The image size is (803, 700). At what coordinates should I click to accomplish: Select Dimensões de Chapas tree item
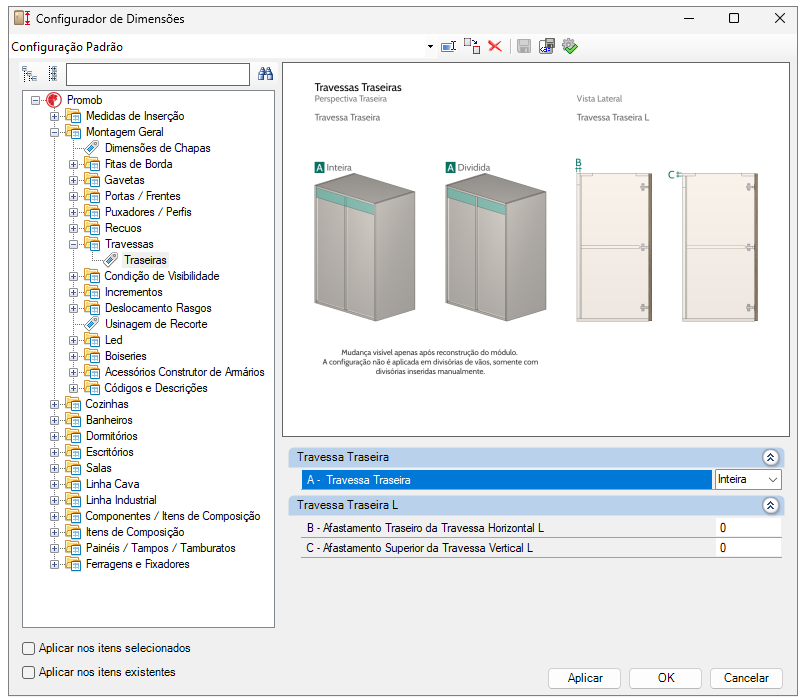point(157,148)
